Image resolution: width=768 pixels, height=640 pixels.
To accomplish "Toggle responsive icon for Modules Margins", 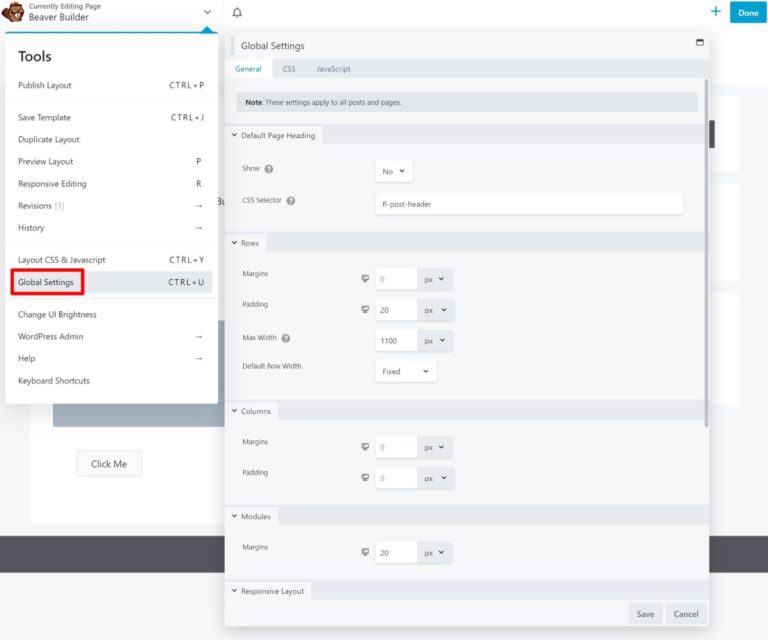I will 365,552.
